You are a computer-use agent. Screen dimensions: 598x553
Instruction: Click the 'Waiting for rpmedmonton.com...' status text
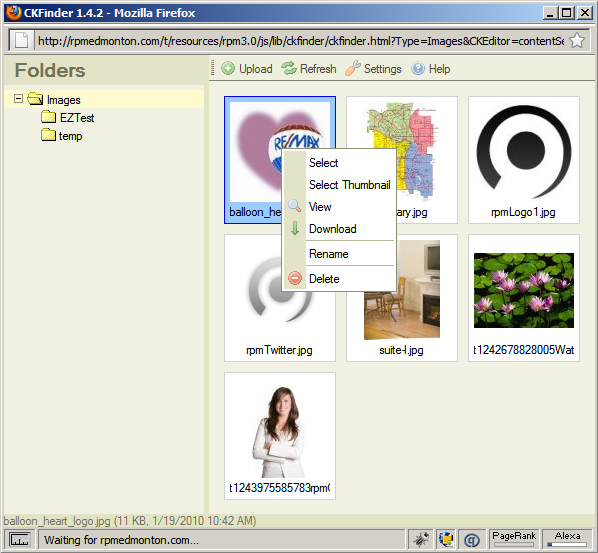point(121,540)
